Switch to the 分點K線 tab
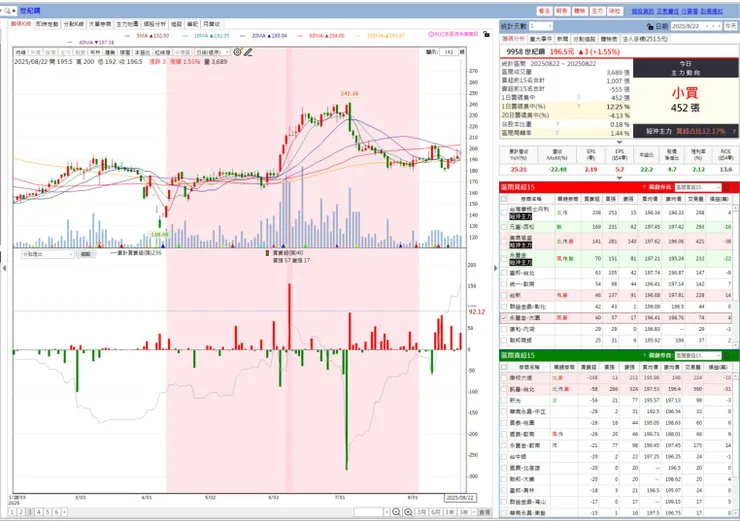This screenshot has height=521, width=740. click(x=74, y=24)
